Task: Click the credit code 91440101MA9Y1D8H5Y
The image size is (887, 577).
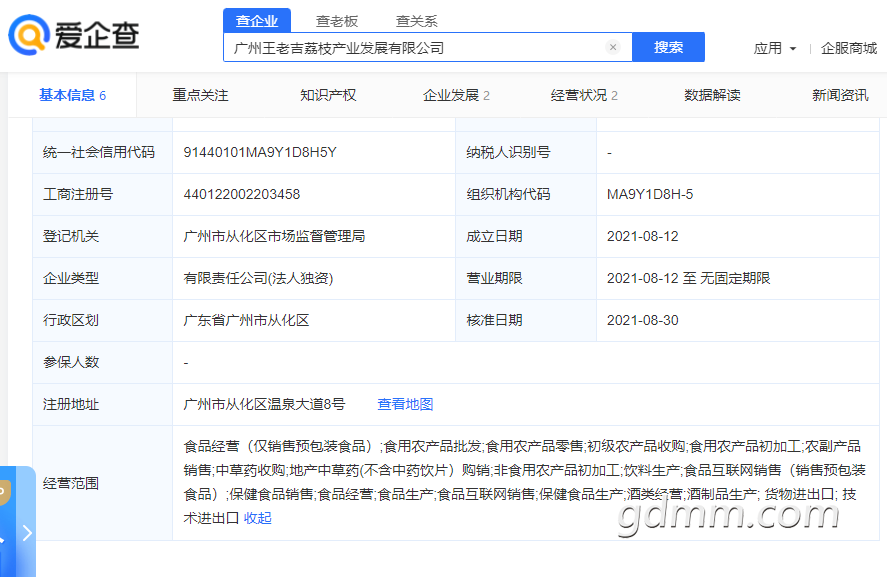Action: tap(260, 153)
